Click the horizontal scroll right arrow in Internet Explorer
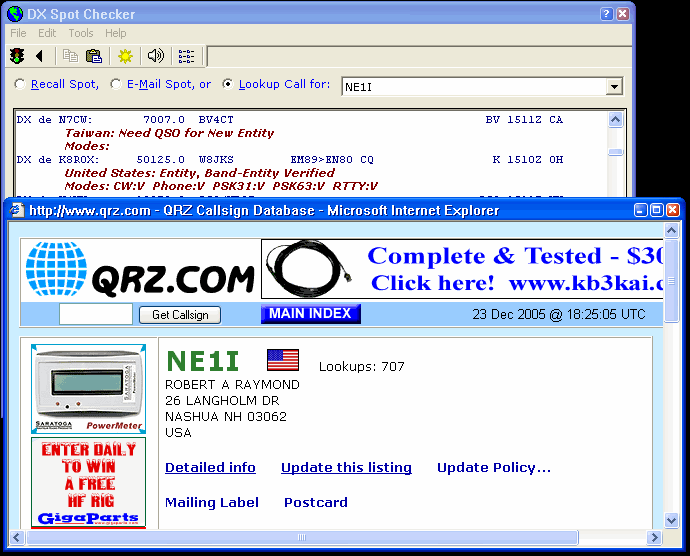 click(654, 537)
